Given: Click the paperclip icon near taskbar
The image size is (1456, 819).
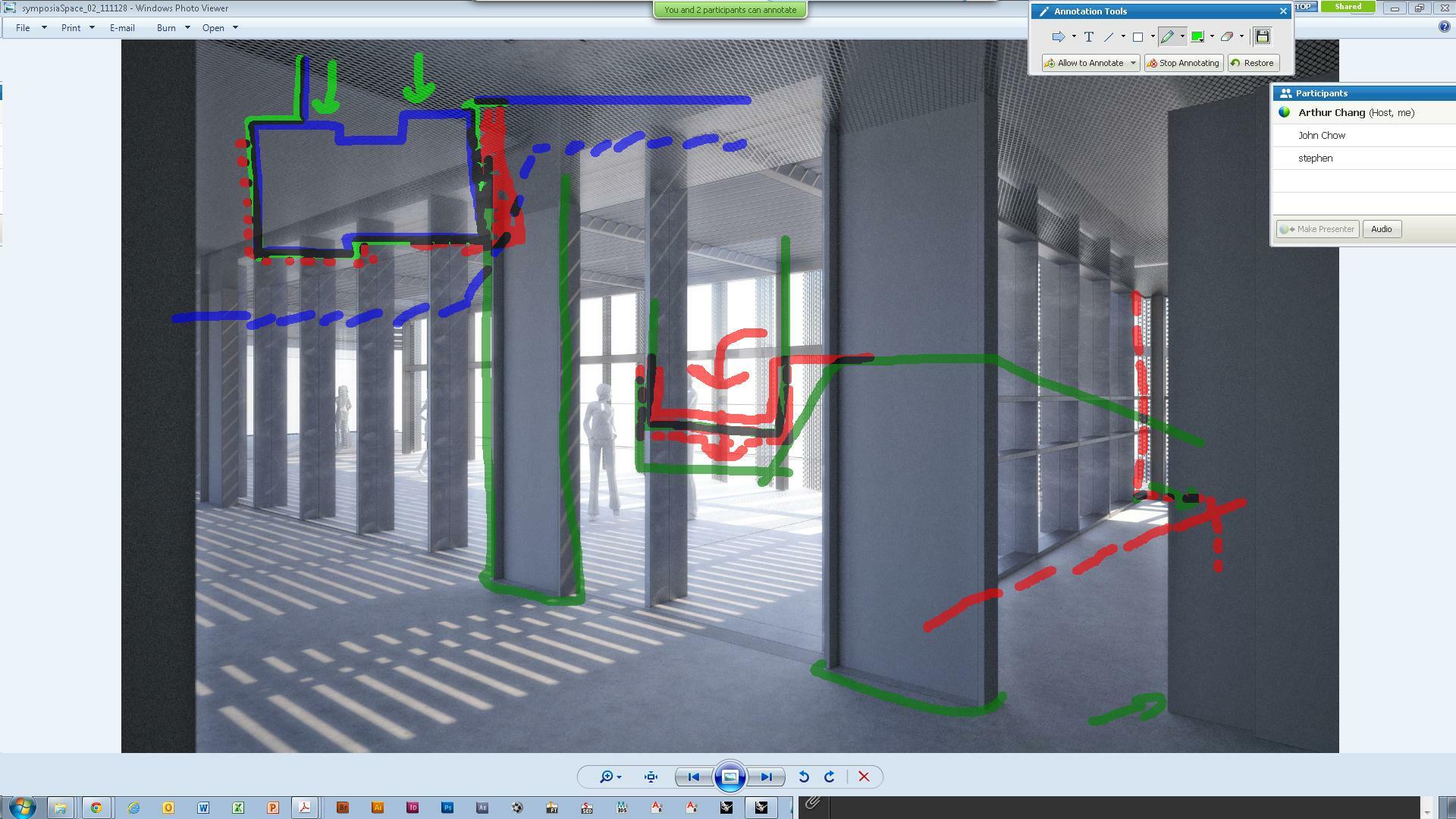Looking at the screenshot, I should (x=811, y=802).
